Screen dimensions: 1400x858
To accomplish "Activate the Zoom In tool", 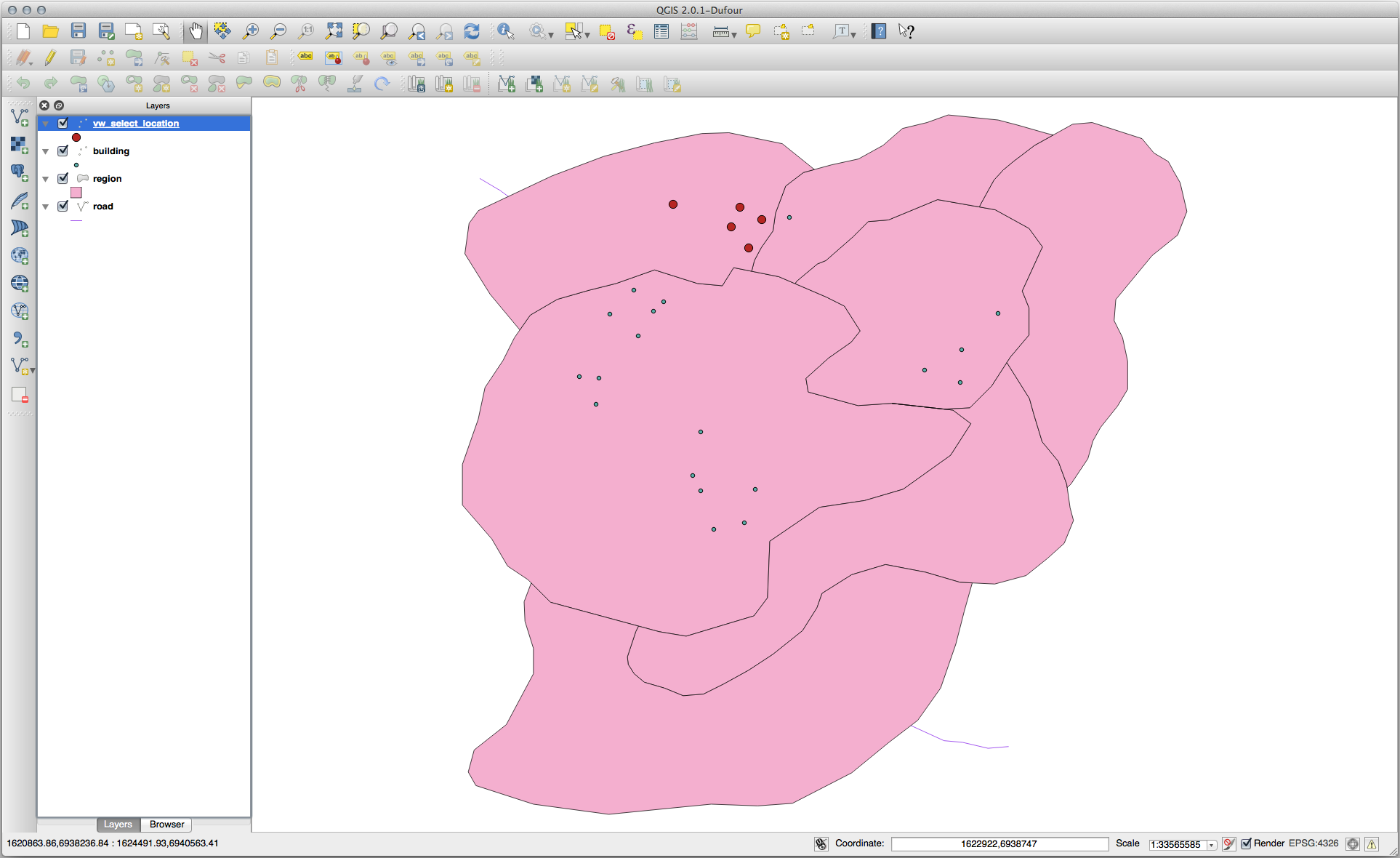I will pyautogui.click(x=250, y=31).
